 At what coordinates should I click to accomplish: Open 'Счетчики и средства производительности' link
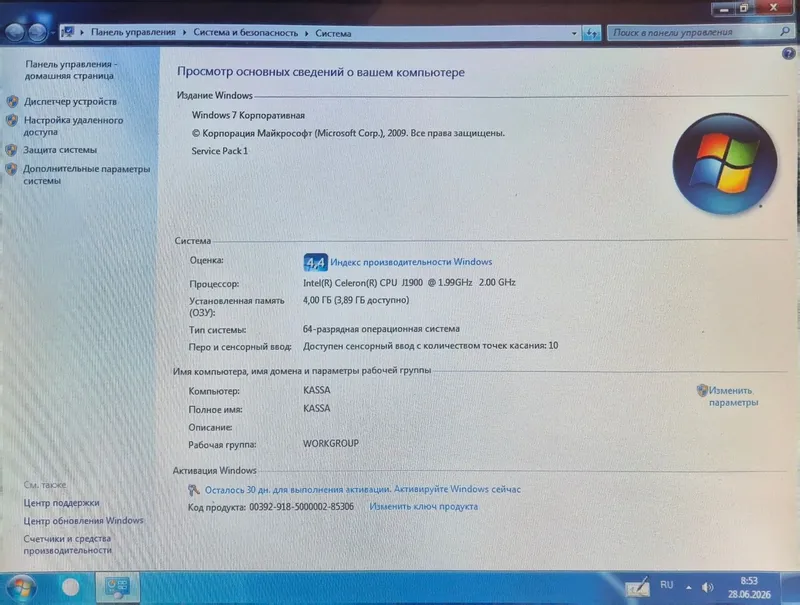(x=67, y=544)
